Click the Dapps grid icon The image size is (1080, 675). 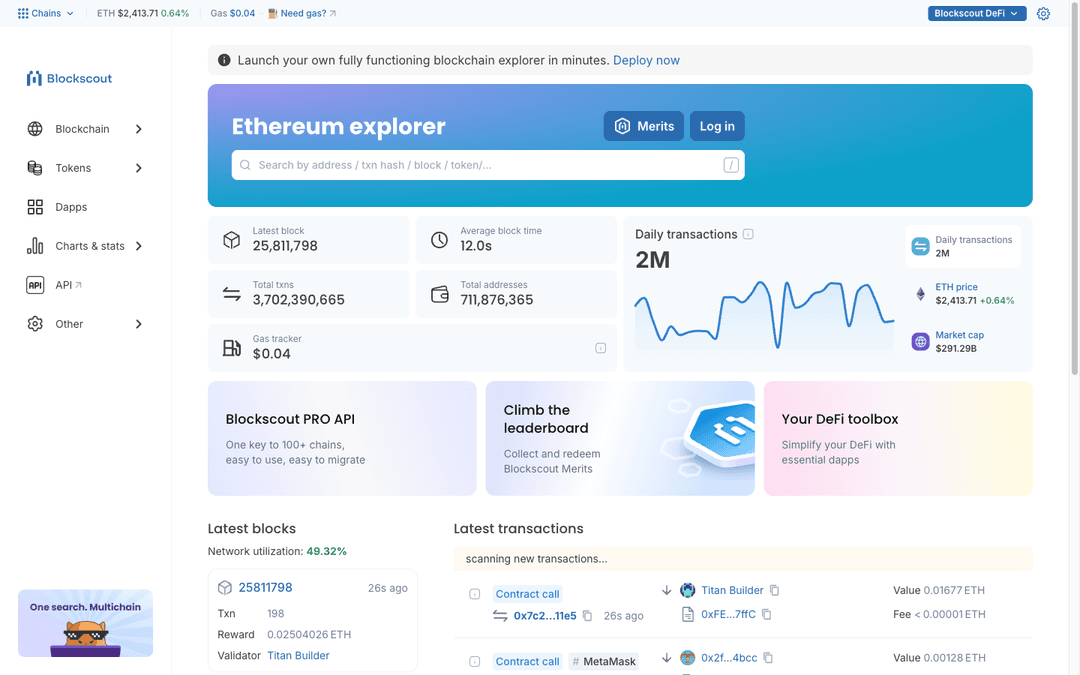click(35, 207)
